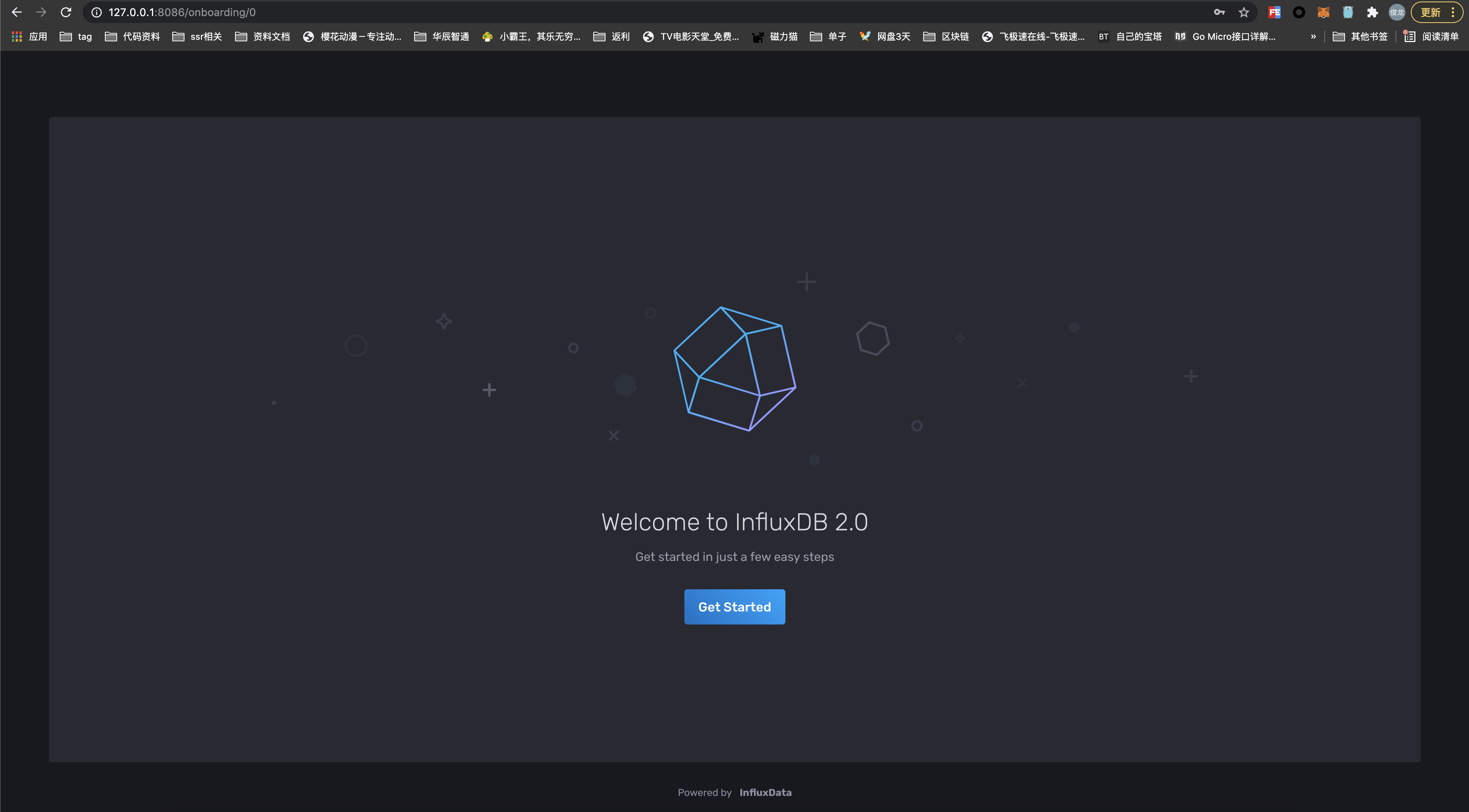Open the 小霸王，其乐无穷 bookmark
This screenshot has height=812, width=1469.
coord(530,36)
